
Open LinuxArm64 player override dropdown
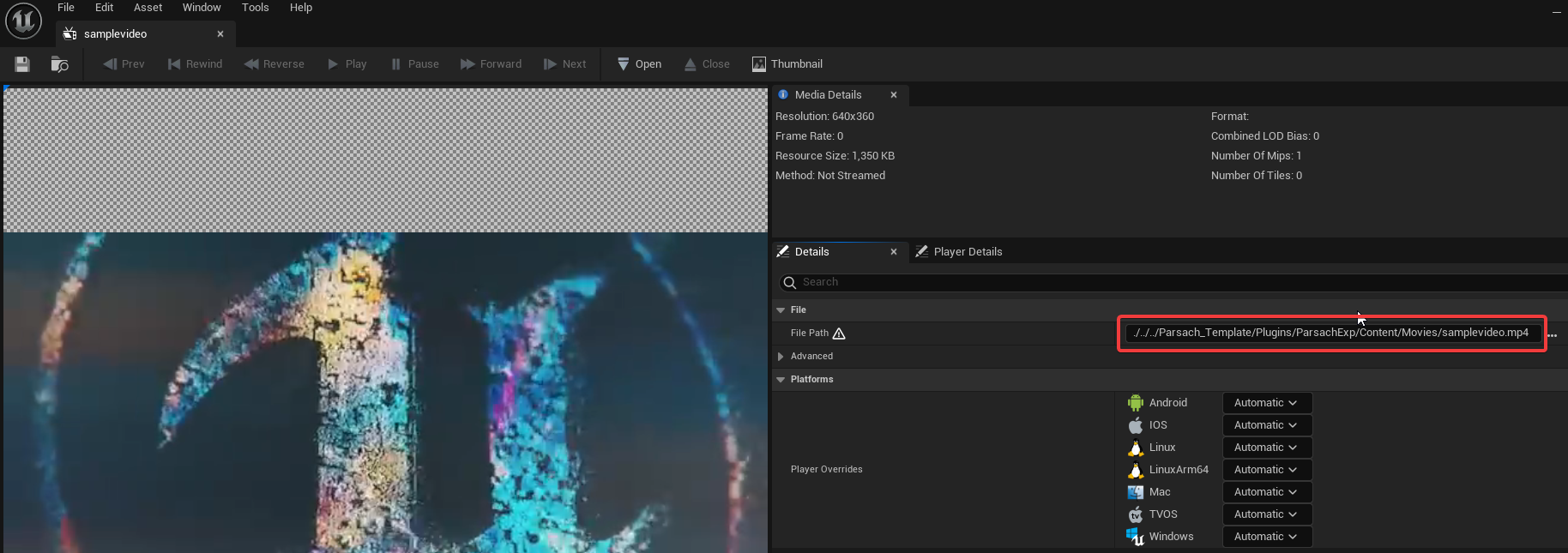click(1267, 470)
